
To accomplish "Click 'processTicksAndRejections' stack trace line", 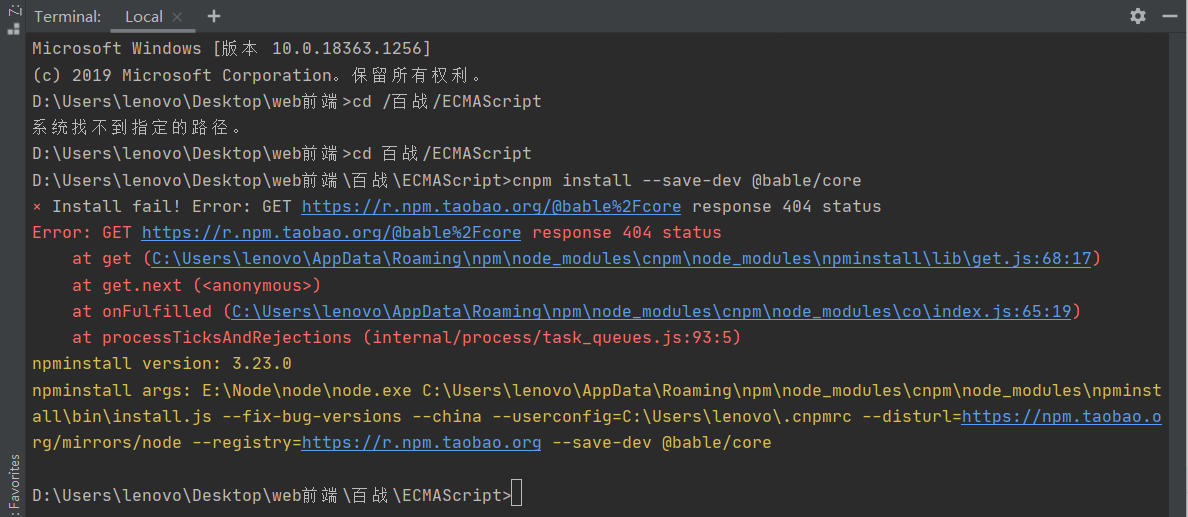I will tap(406, 337).
